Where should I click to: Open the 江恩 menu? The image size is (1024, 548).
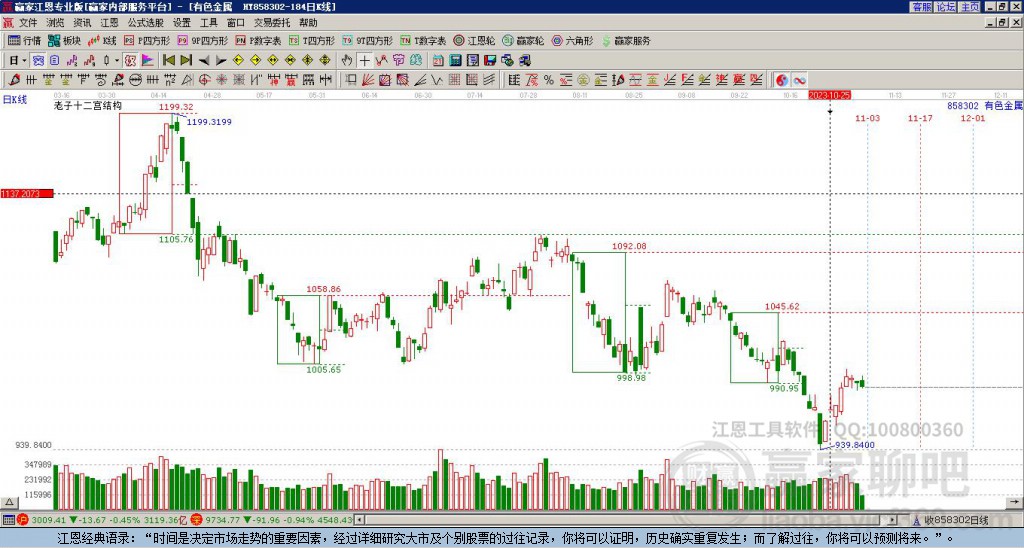click(x=109, y=23)
